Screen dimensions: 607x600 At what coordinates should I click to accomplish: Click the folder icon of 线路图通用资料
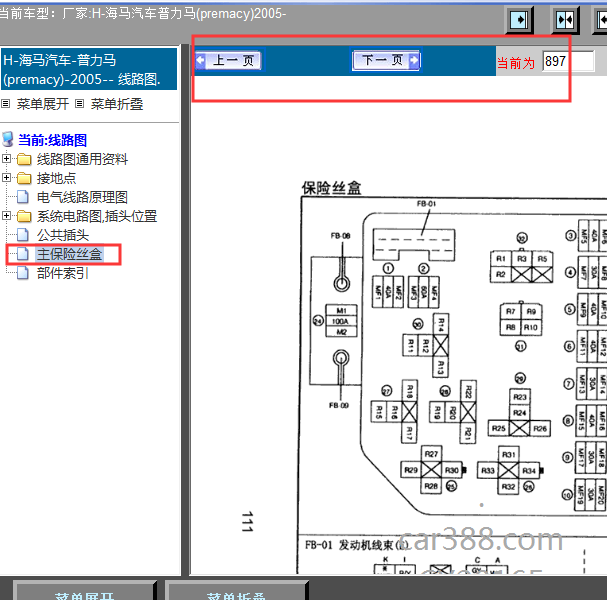pos(24,159)
